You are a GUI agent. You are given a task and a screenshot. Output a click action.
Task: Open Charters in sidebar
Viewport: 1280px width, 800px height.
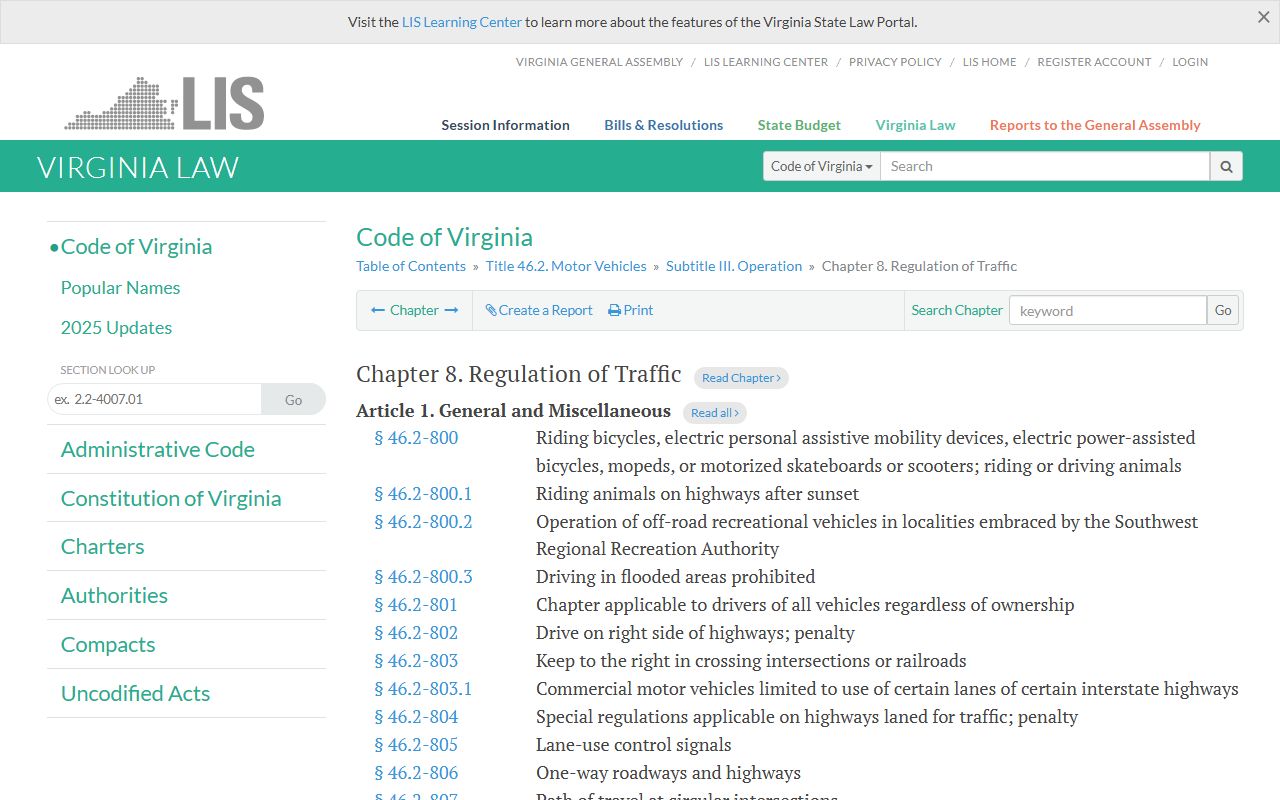tap(102, 546)
